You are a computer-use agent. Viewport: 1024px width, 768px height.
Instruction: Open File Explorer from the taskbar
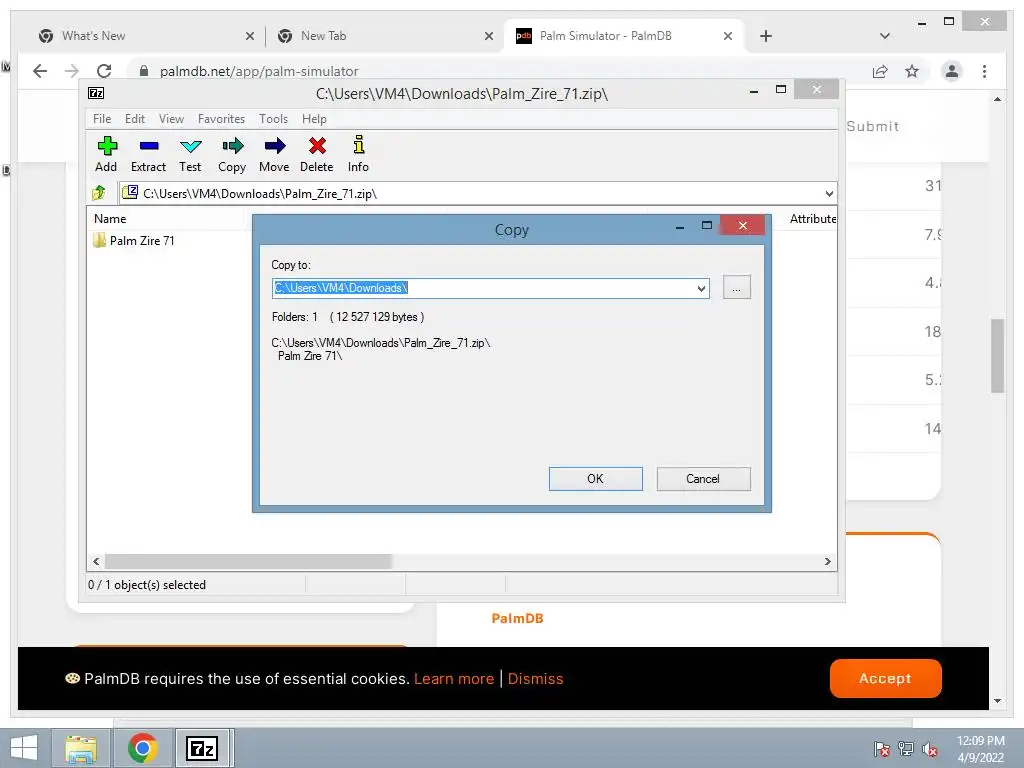81,748
